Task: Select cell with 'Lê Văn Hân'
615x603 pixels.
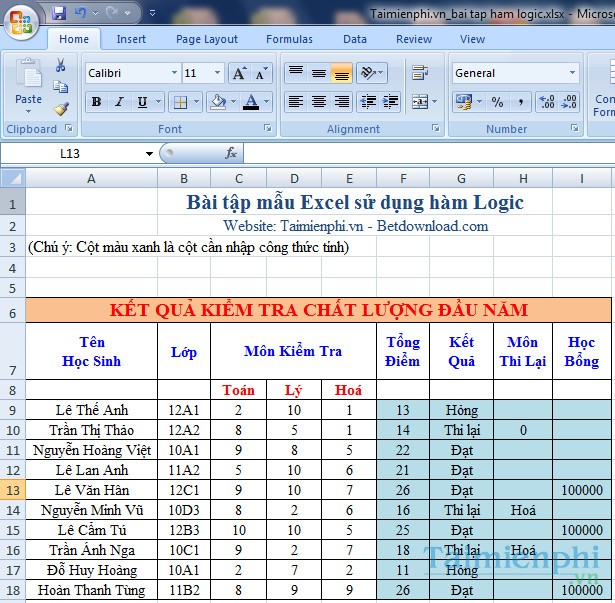Action: [x=92, y=490]
